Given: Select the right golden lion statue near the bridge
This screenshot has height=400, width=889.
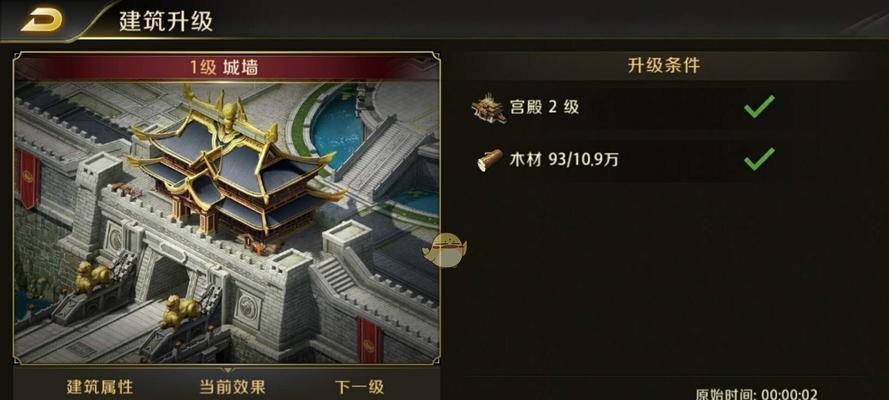Looking at the screenshot, I should pyautogui.click(x=179, y=310).
